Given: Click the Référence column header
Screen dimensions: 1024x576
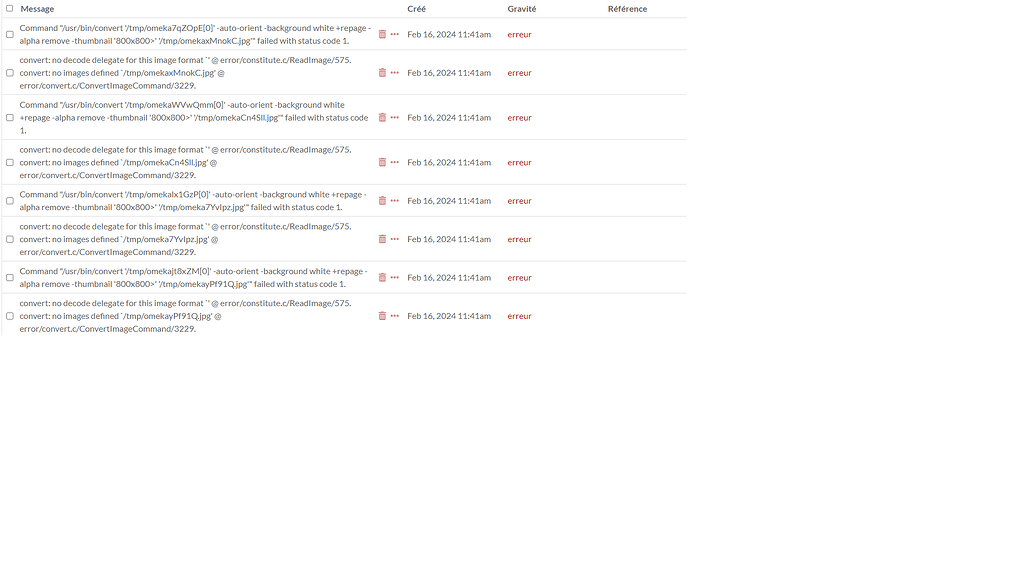Looking at the screenshot, I should coord(628,8).
